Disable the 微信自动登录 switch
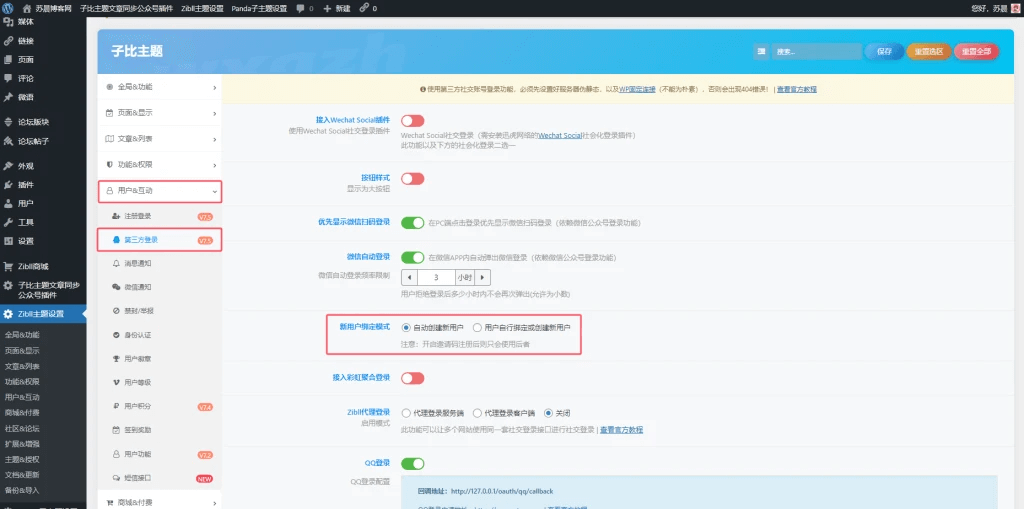 [x=413, y=257]
